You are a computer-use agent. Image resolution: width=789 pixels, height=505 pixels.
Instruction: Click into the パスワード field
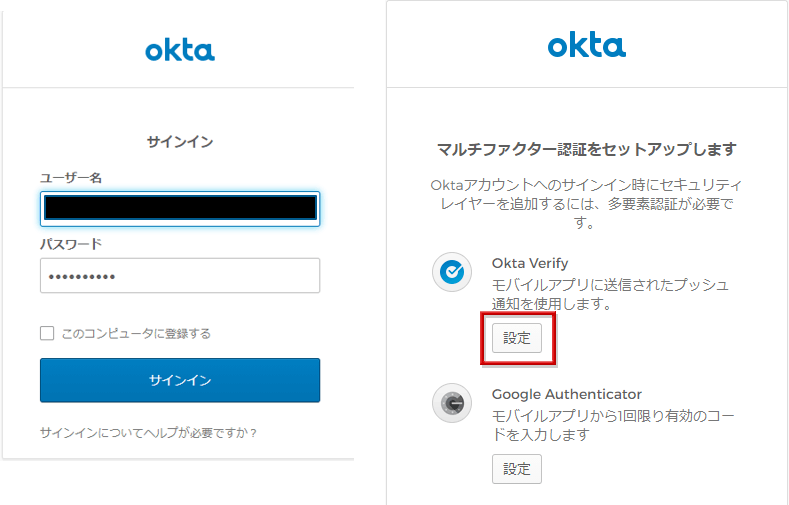[180, 276]
